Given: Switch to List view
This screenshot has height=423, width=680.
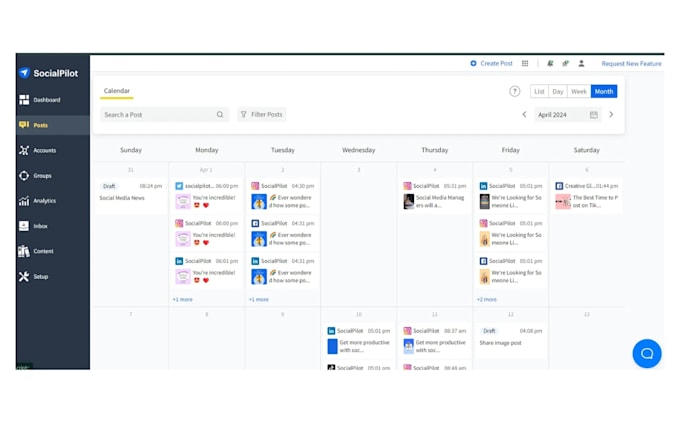Looking at the screenshot, I should (x=539, y=91).
